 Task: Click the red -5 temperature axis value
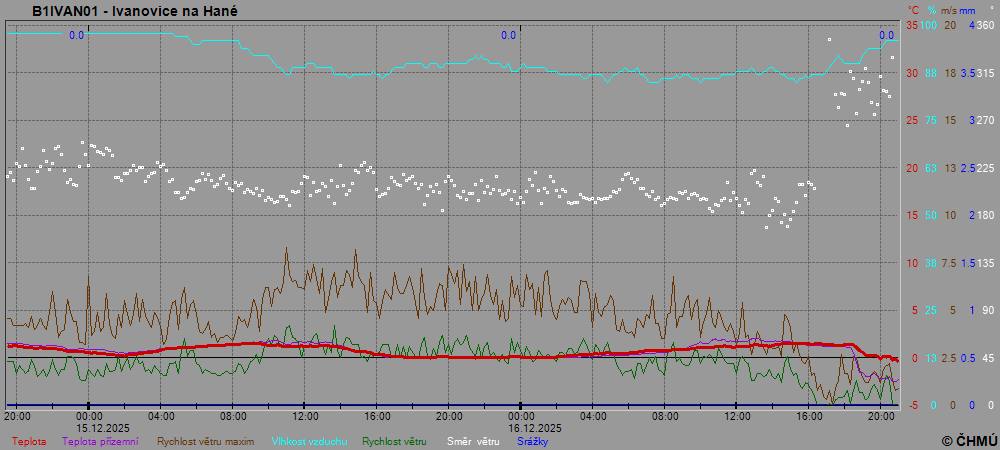pos(911,405)
